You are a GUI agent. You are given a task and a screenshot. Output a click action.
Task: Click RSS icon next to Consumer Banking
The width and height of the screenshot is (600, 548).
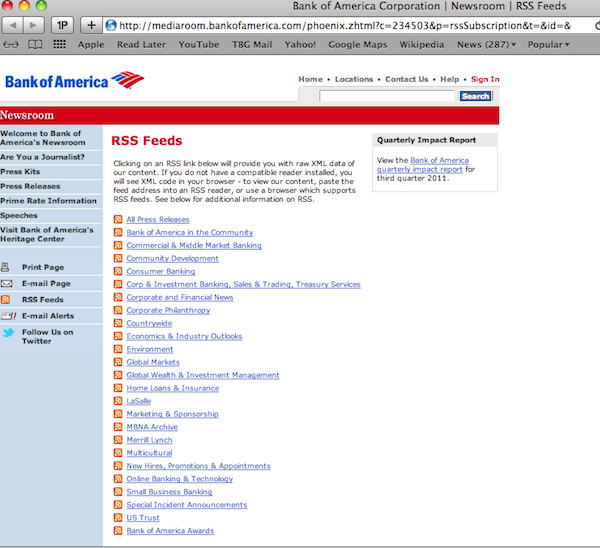tap(118, 271)
